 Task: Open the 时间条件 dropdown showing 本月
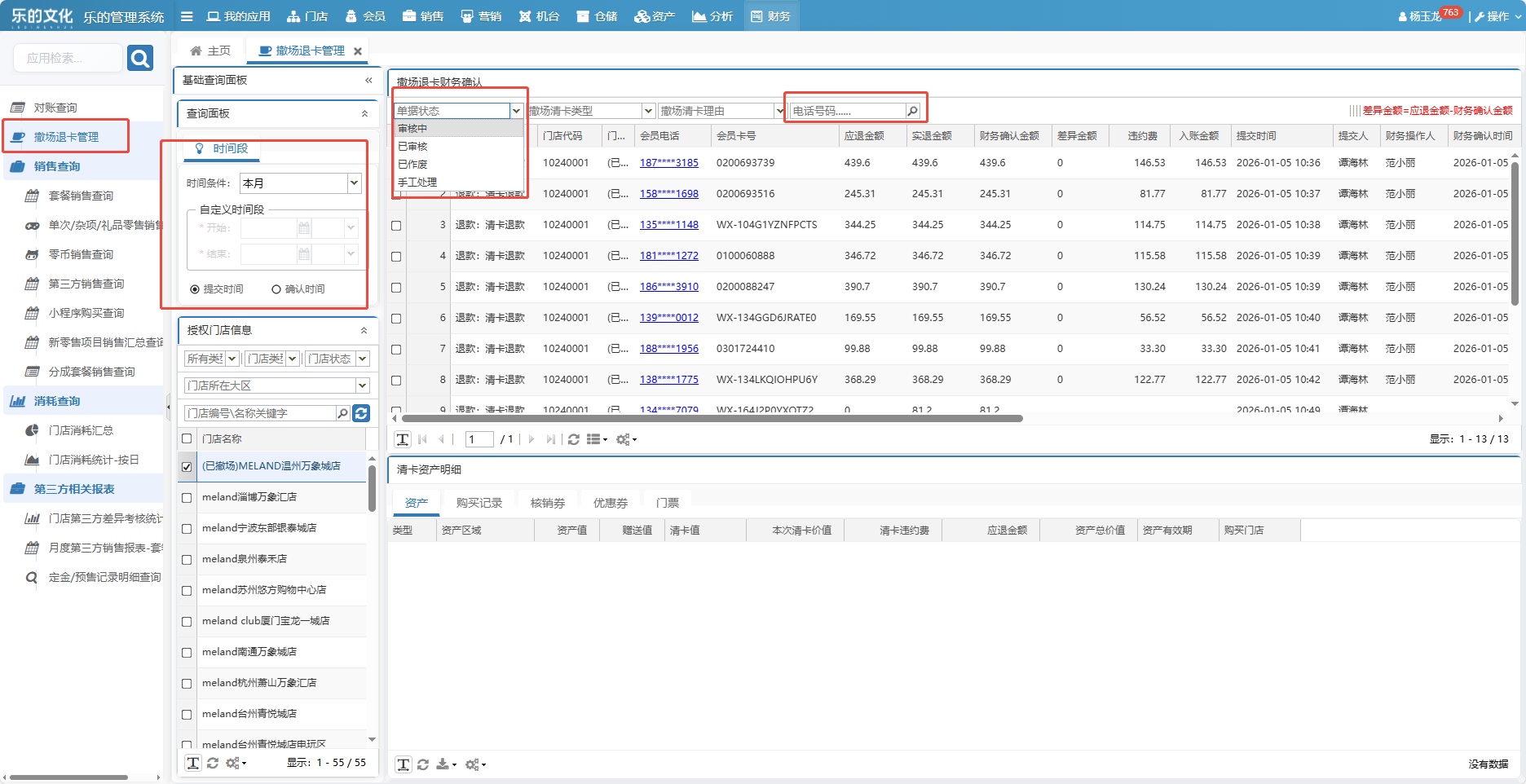point(354,183)
